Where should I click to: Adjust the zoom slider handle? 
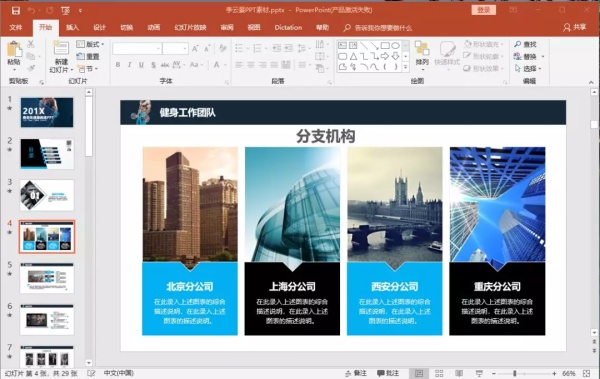pos(515,373)
